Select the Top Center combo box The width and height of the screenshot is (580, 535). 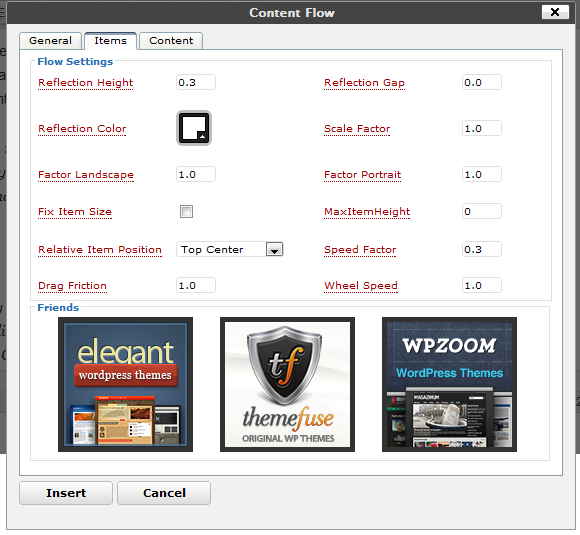coord(230,249)
